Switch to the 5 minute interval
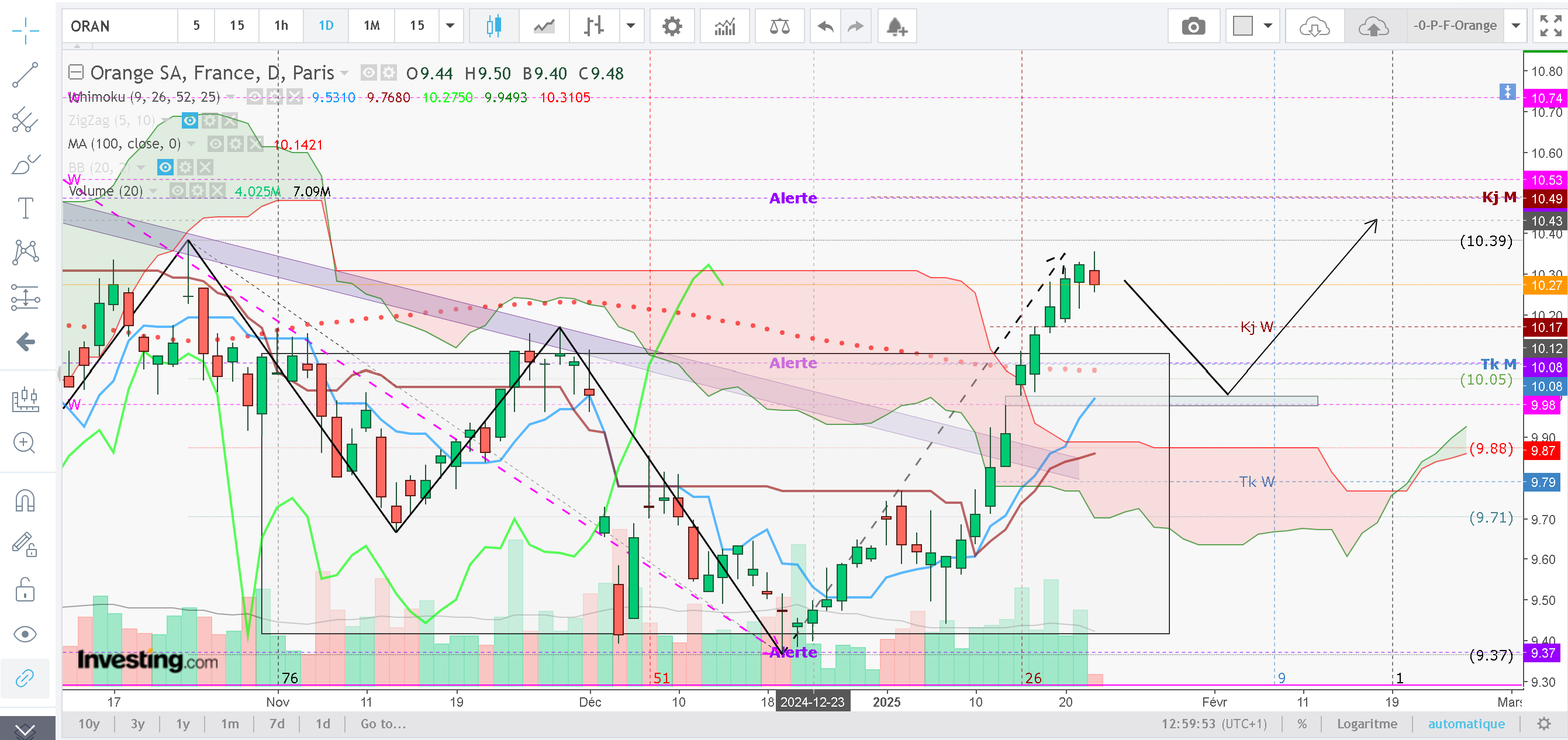This screenshot has width=1568, height=740. 196,26
